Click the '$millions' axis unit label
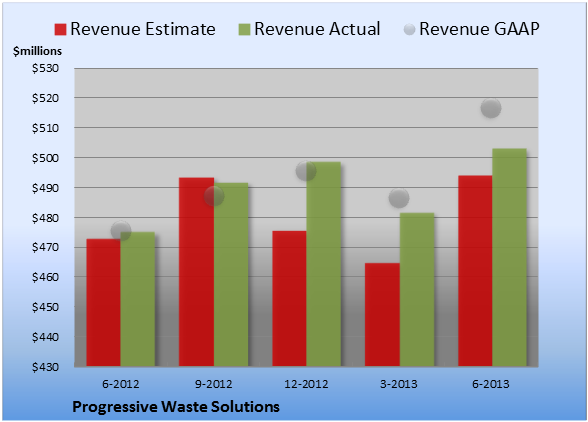Screen dimensions: 588x422 pos(38,51)
